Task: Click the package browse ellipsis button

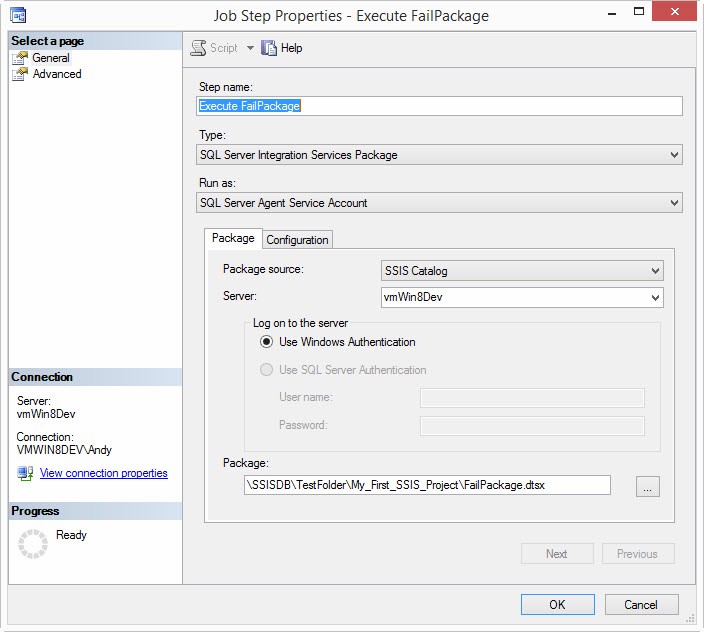Action: click(x=648, y=487)
